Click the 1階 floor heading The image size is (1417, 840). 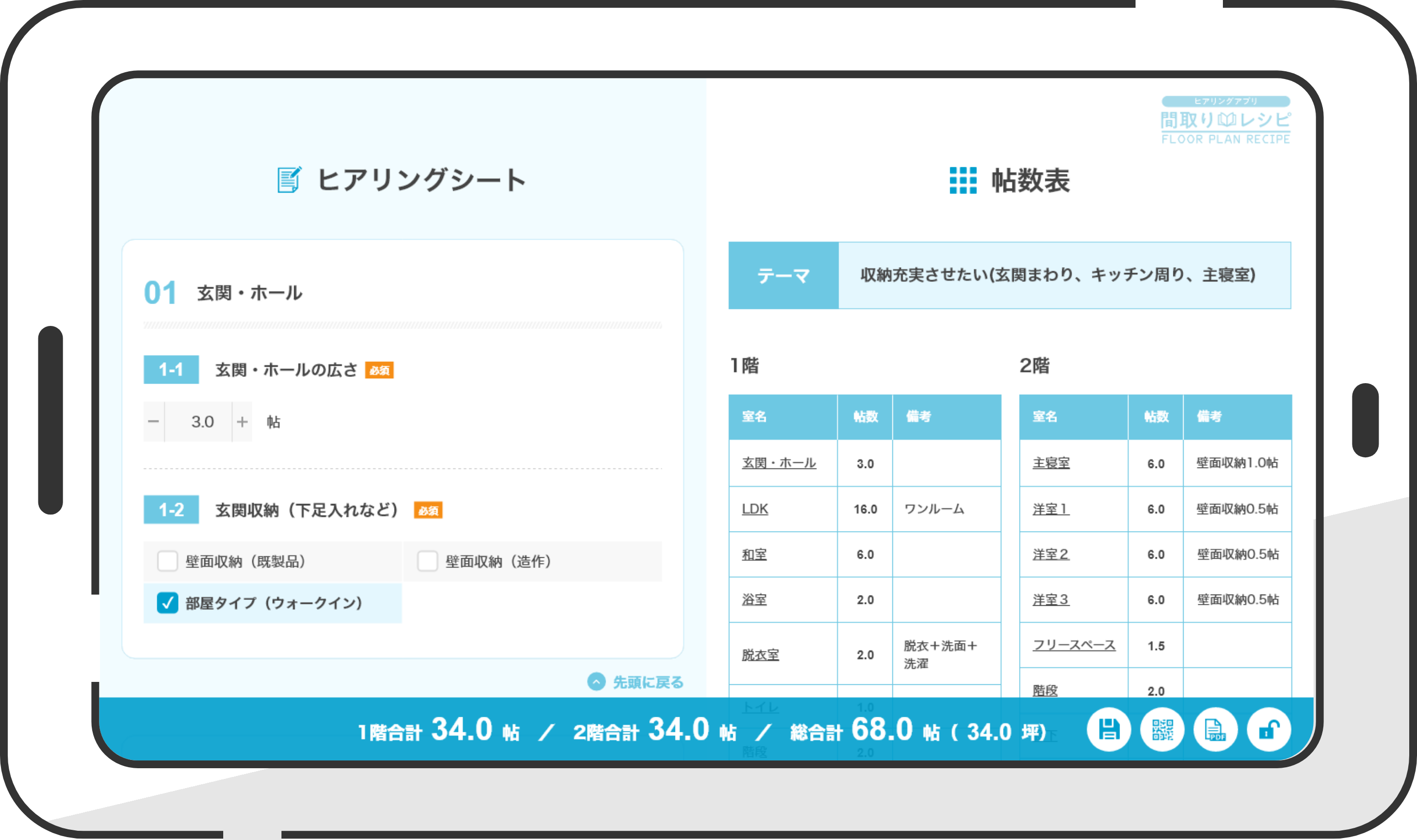point(744,366)
